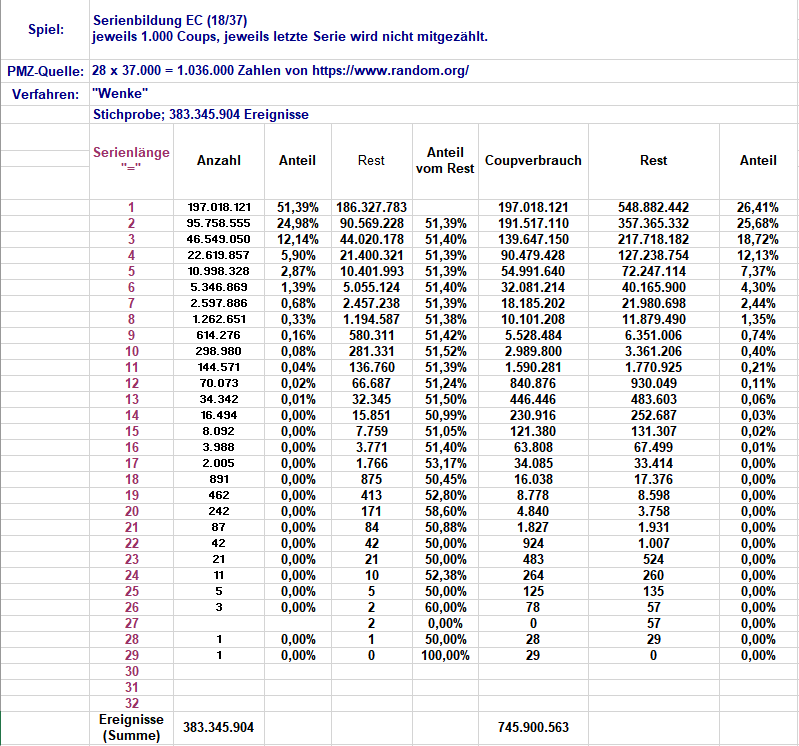This screenshot has width=799, height=746.
Task: Click Anzahl cell 8.092
Action: (219, 431)
